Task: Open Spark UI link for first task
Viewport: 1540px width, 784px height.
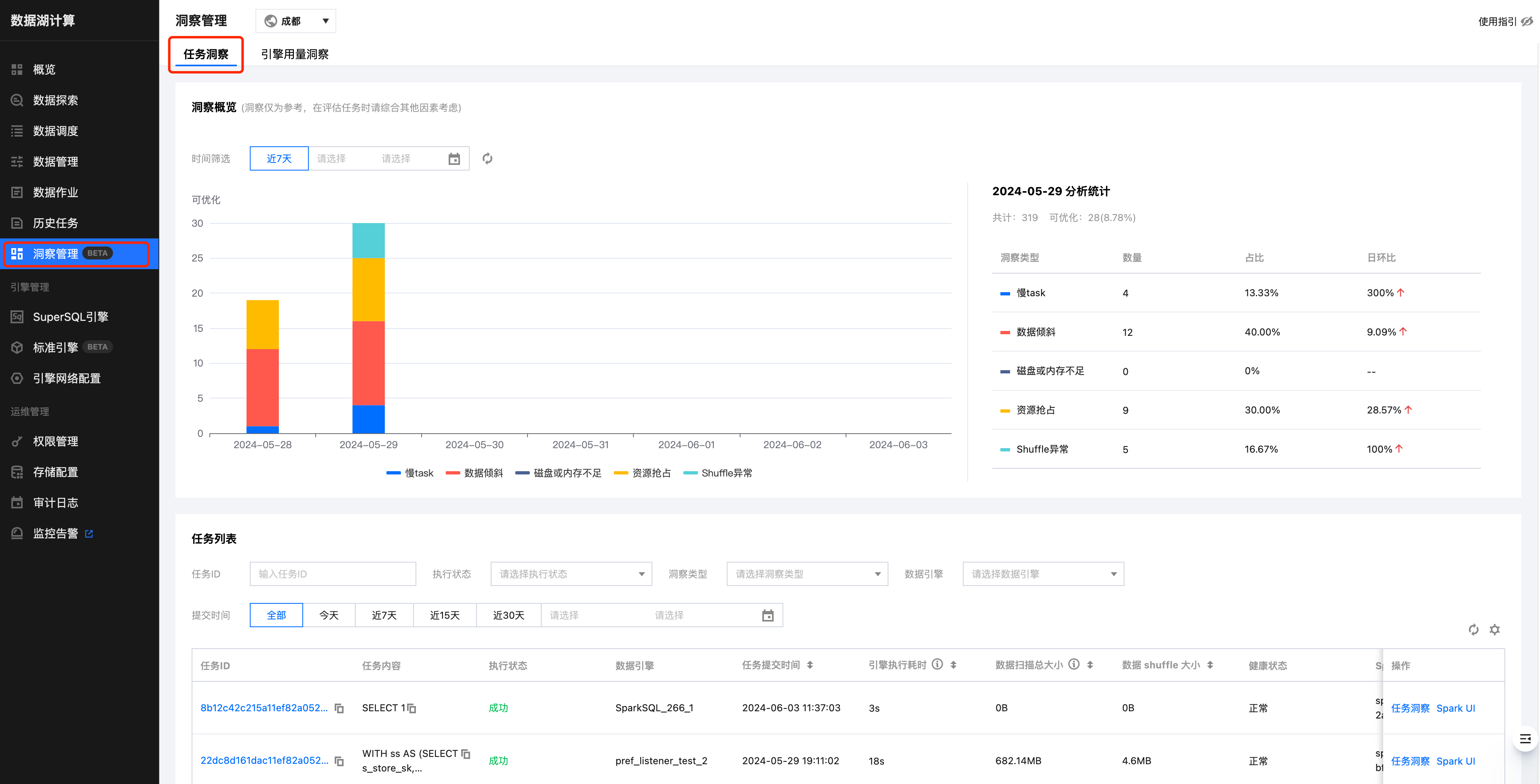Action: tap(1455, 708)
